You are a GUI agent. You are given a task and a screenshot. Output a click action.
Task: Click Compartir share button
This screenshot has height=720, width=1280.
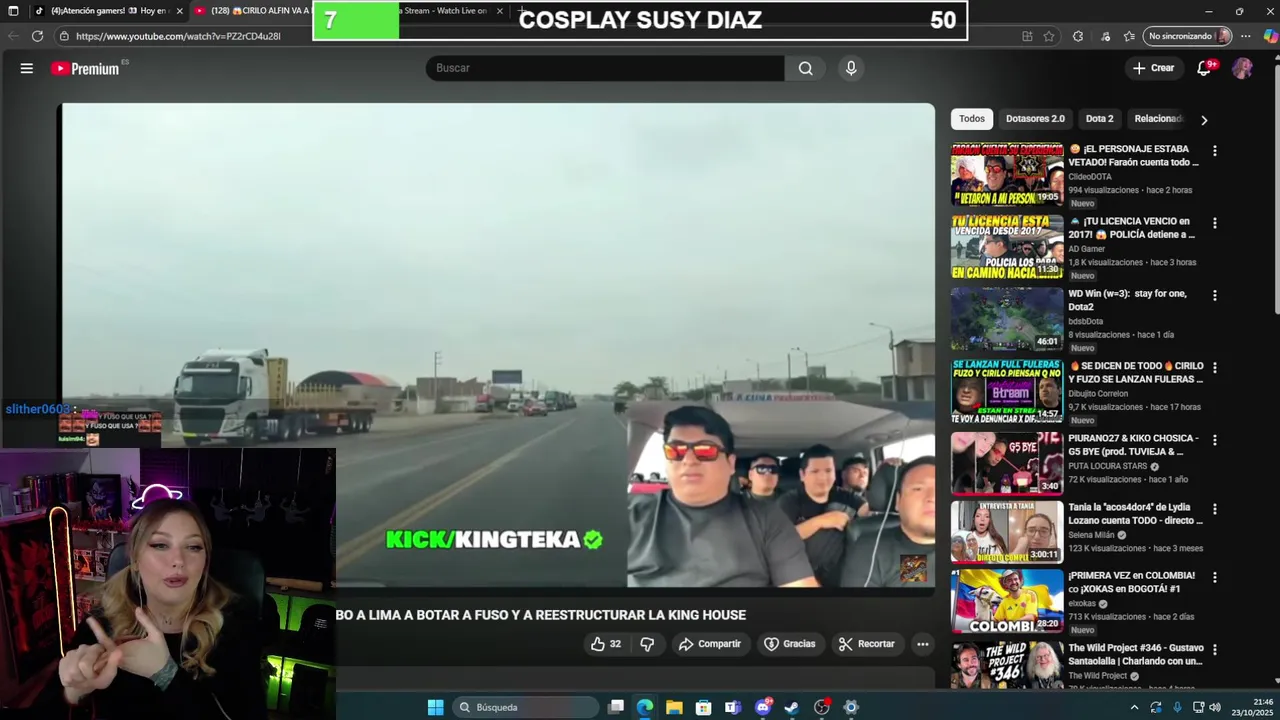[x=709, y=644]
